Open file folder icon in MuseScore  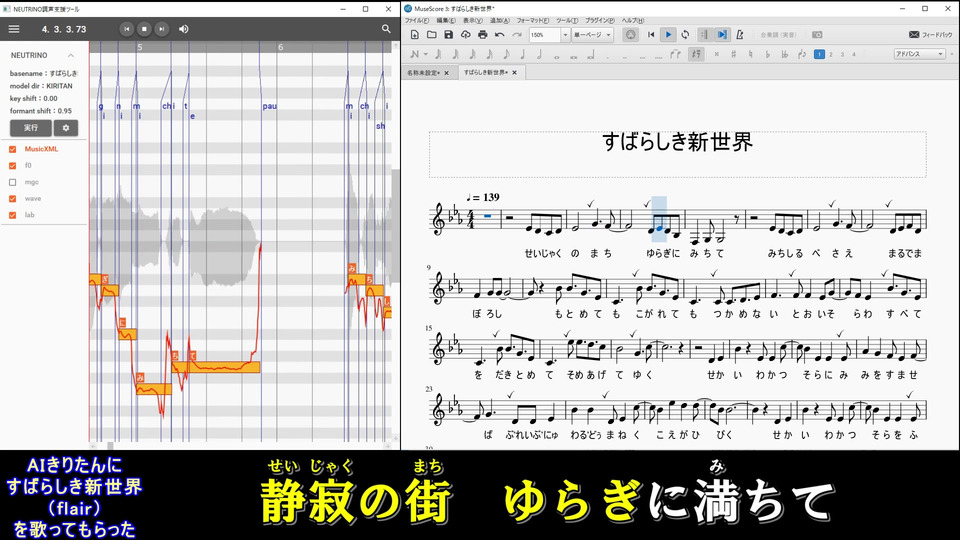(432, 35)
